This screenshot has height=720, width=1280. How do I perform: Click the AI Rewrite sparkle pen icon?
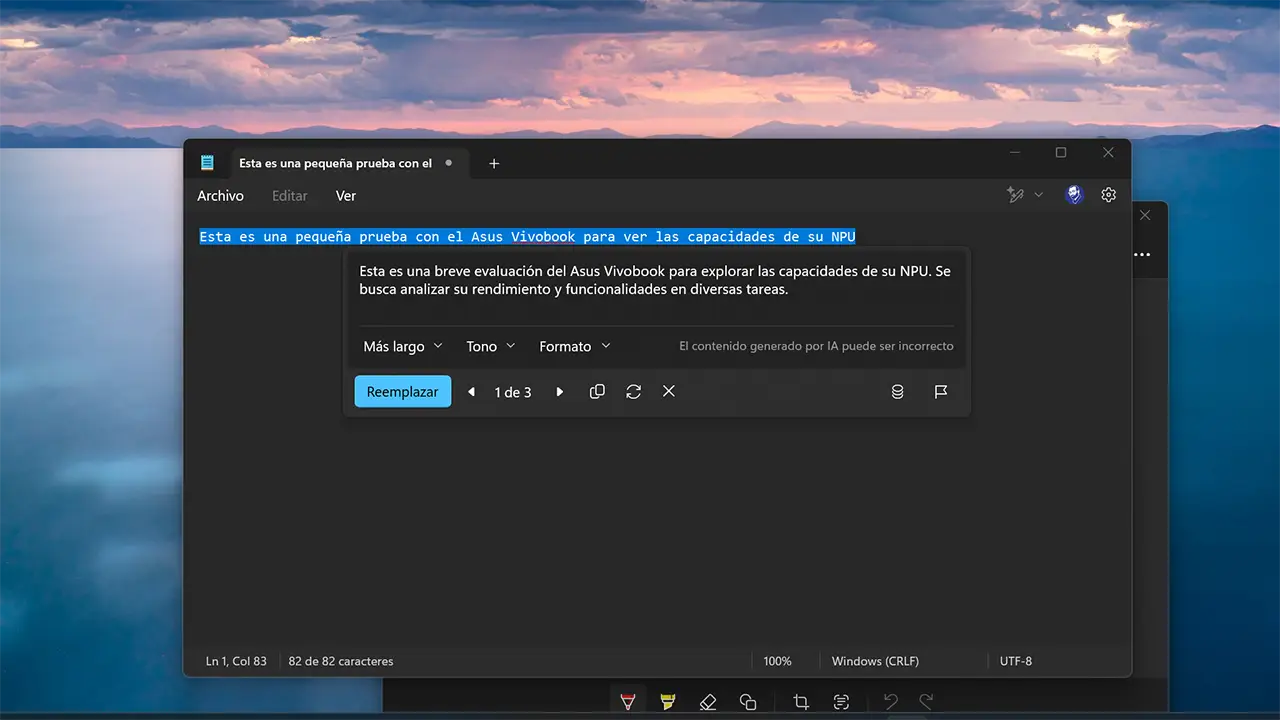coord(1016,195)
